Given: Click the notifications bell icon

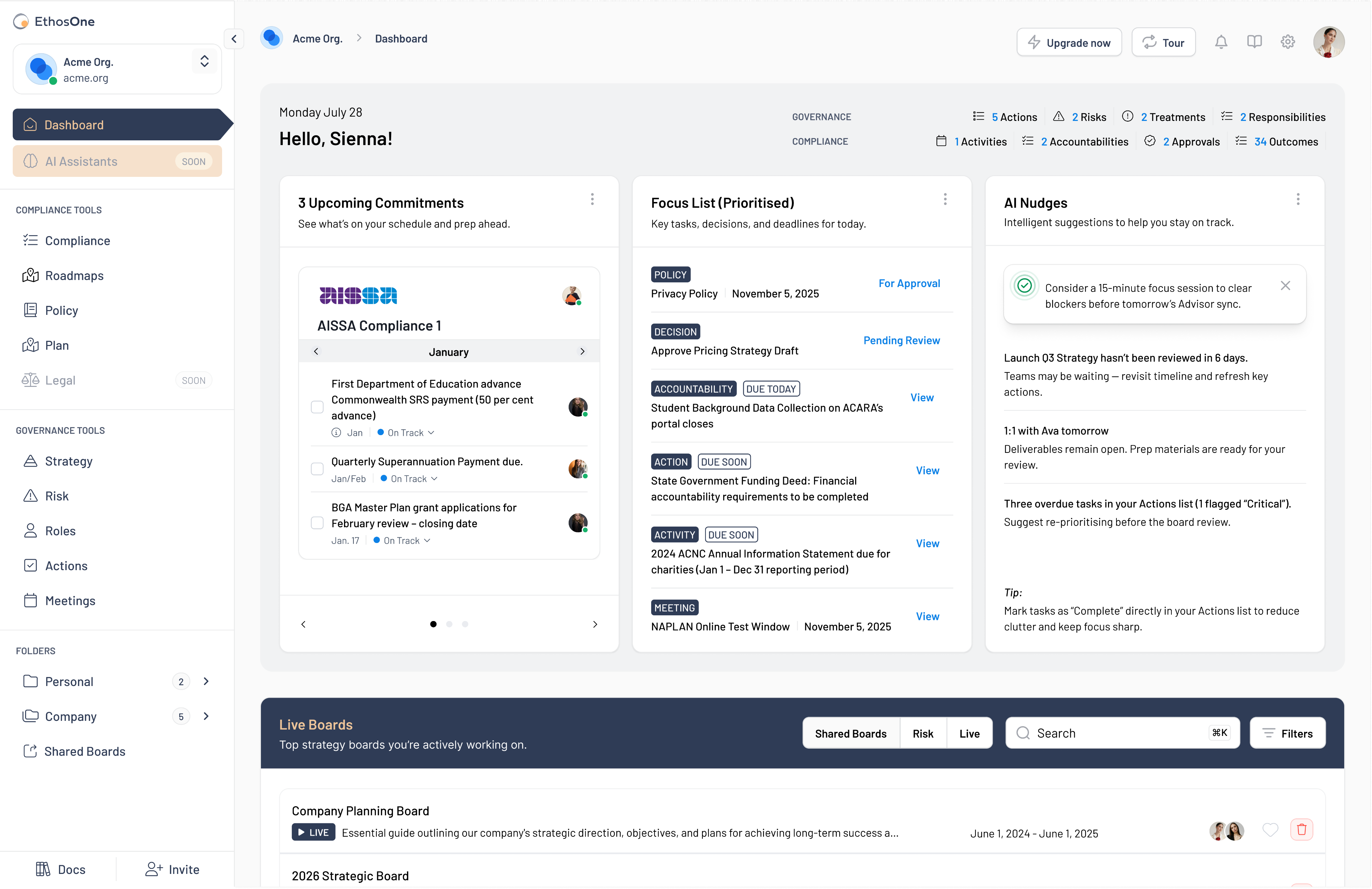Looking at the screenshot, I should [x=1221, y=42].
